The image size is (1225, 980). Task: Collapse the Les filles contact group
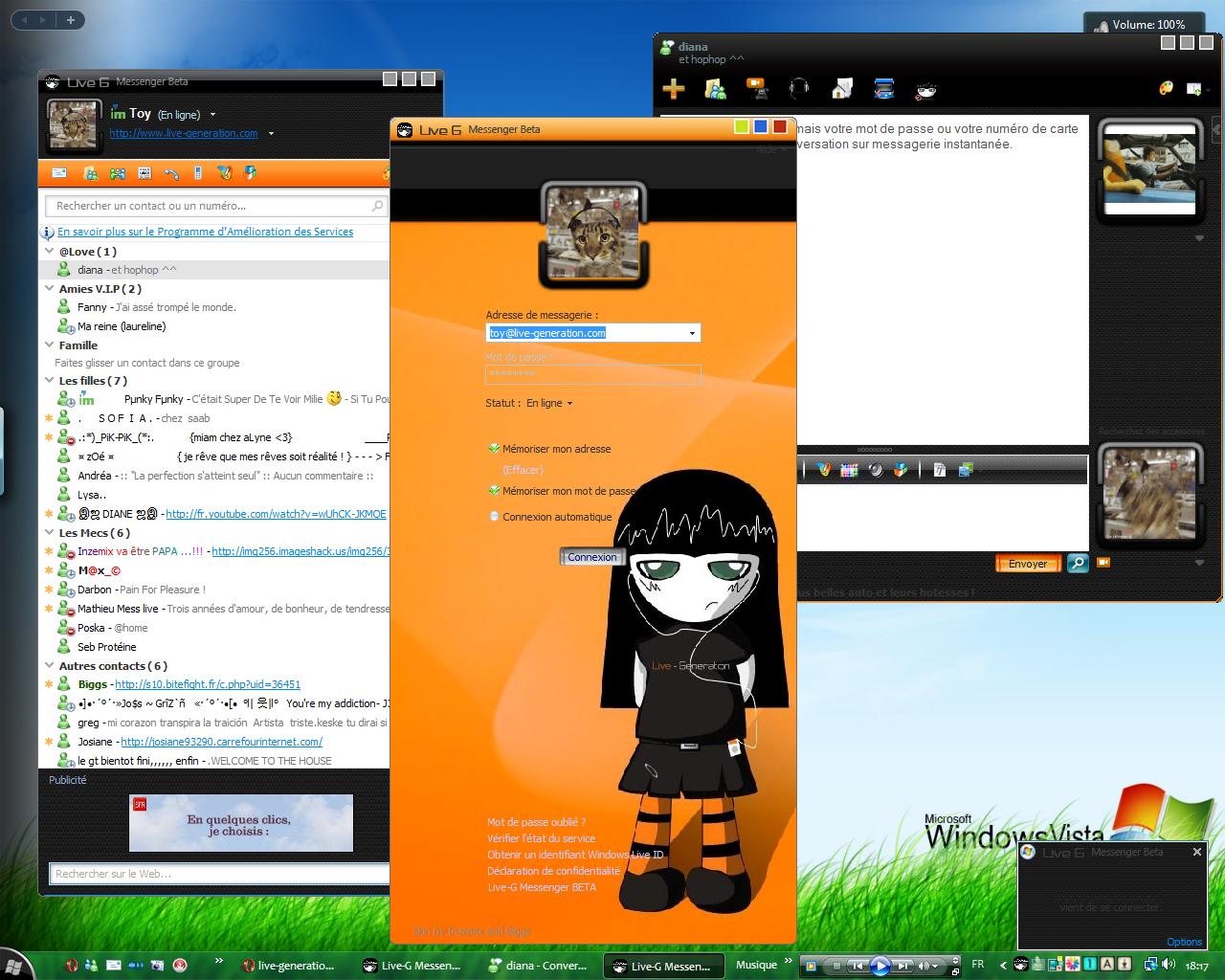(x=50, y=381)
